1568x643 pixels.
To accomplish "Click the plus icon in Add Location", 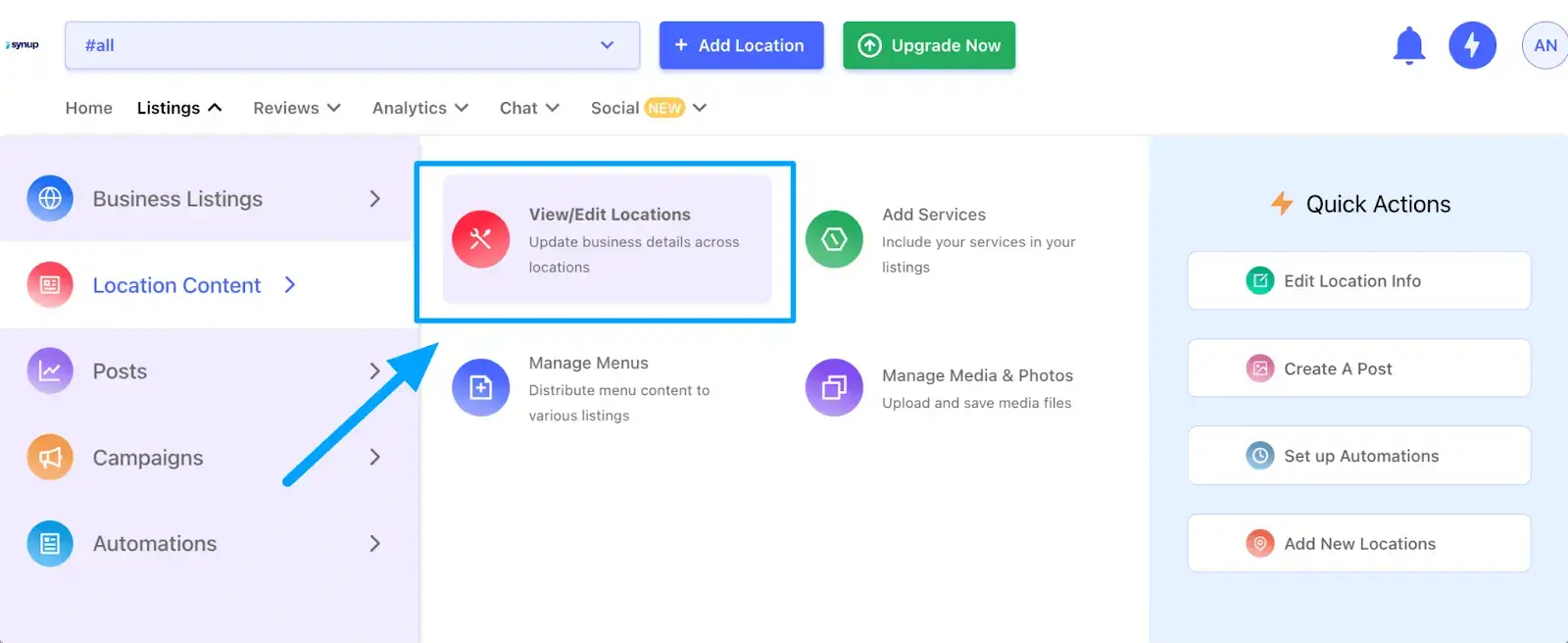I will pos(681,45).
